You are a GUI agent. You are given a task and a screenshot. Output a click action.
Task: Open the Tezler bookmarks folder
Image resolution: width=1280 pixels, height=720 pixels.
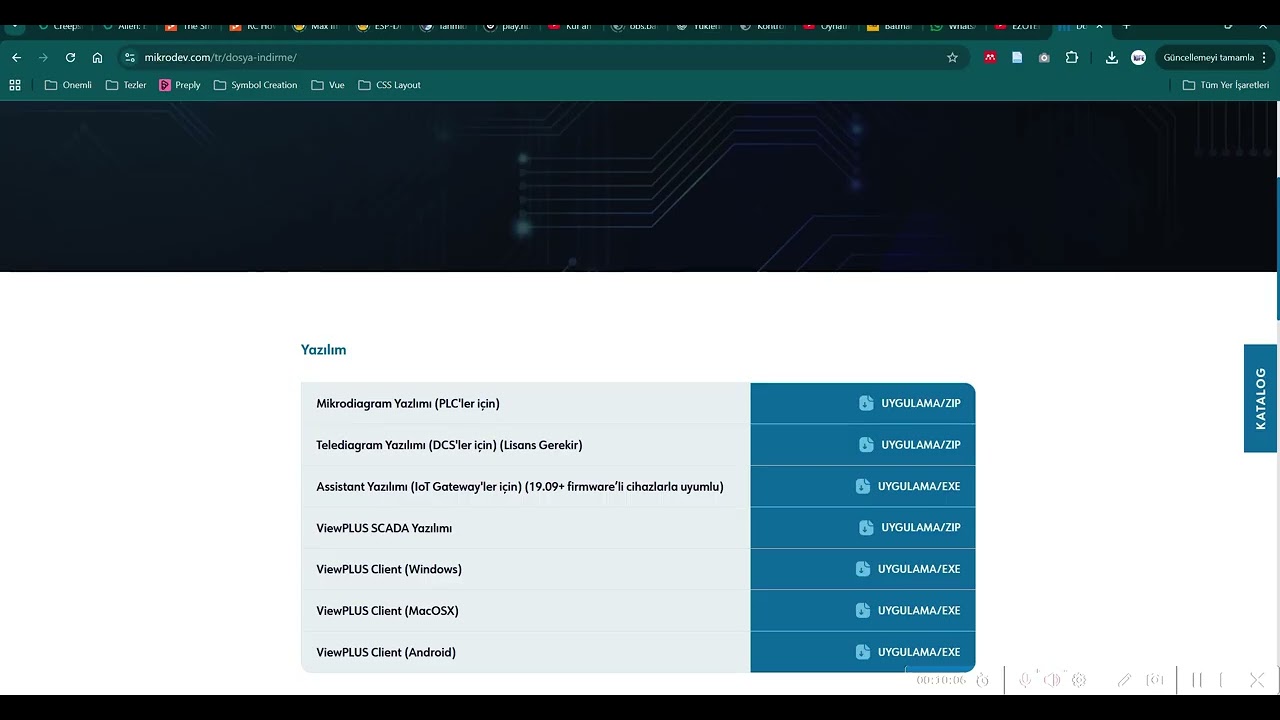point(126,85)
